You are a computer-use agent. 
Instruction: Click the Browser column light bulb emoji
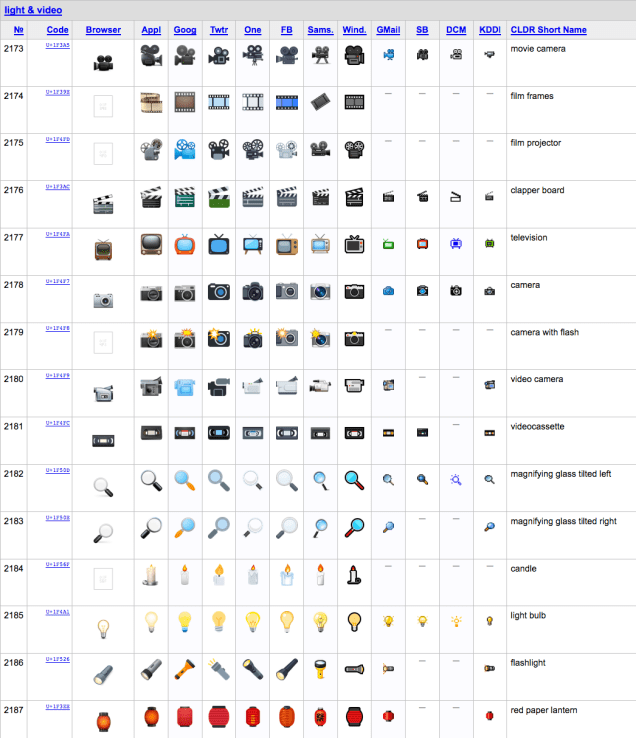[103, 628]
